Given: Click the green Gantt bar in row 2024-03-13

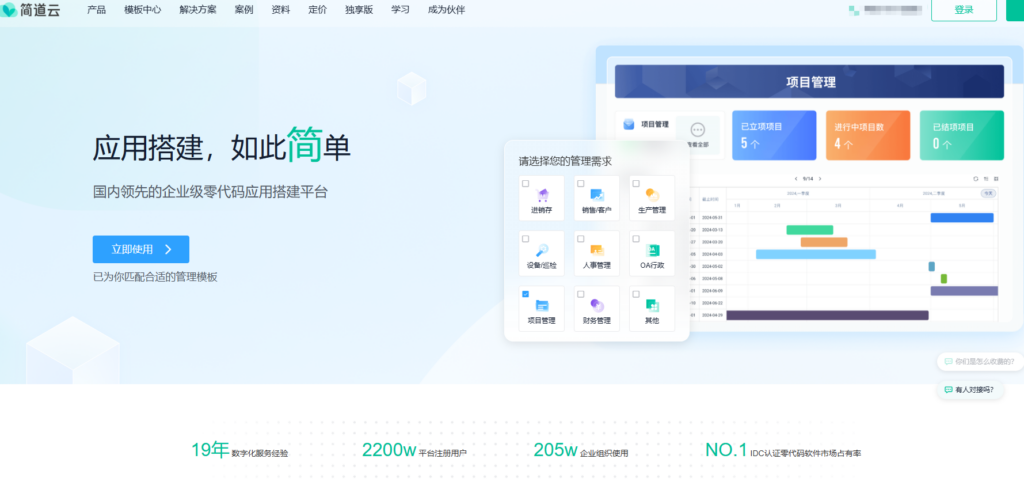Looking at the screenshot, I should pos(810,230).
